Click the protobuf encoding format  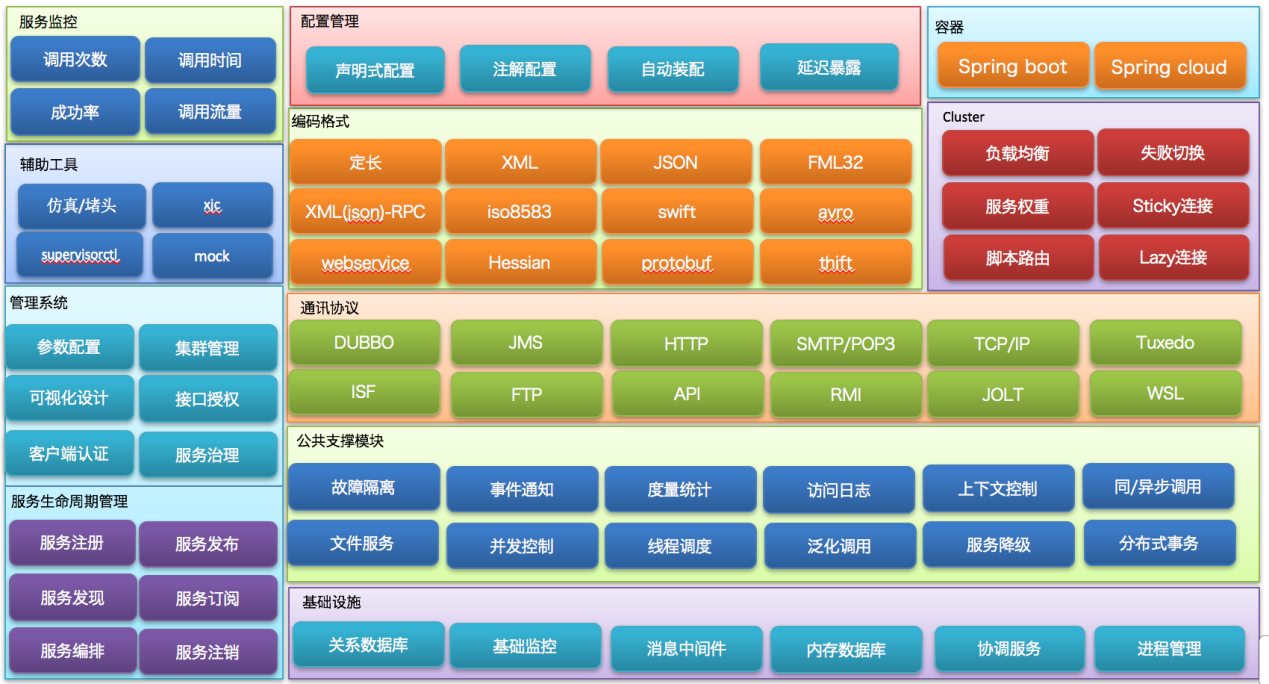point(677,263)
